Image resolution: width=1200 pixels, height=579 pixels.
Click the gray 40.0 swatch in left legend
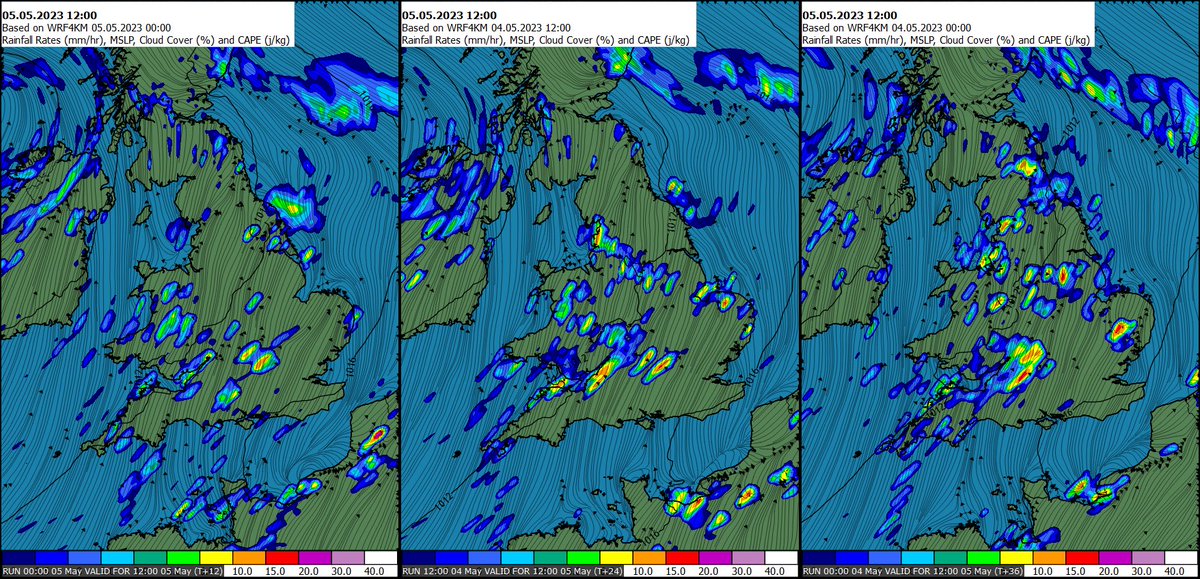pos(350,561)
